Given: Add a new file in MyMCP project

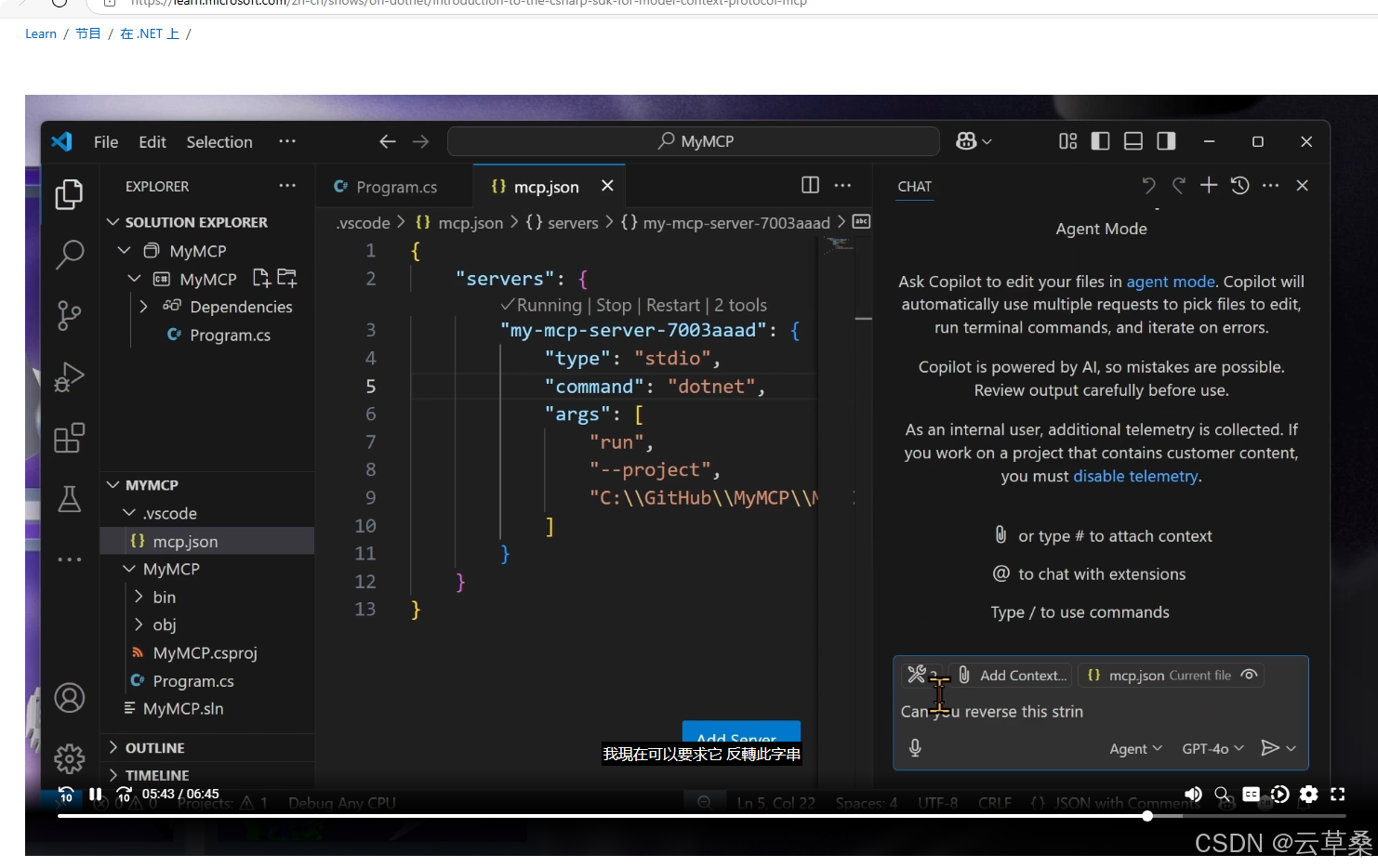Looking at the screenshot, I should [261, 278].
